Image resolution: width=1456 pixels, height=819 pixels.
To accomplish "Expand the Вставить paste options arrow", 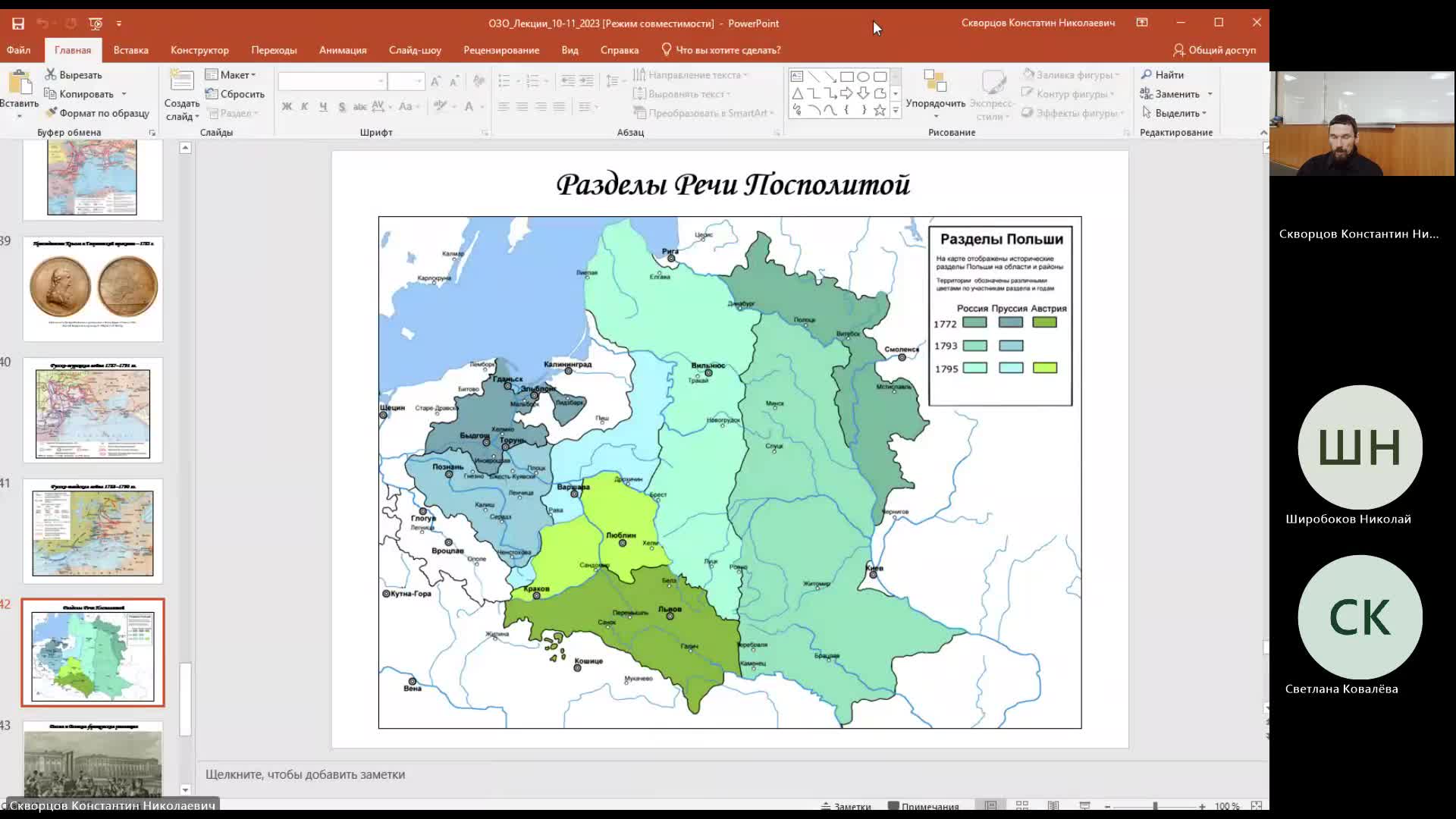I will [x=20, y=116].
